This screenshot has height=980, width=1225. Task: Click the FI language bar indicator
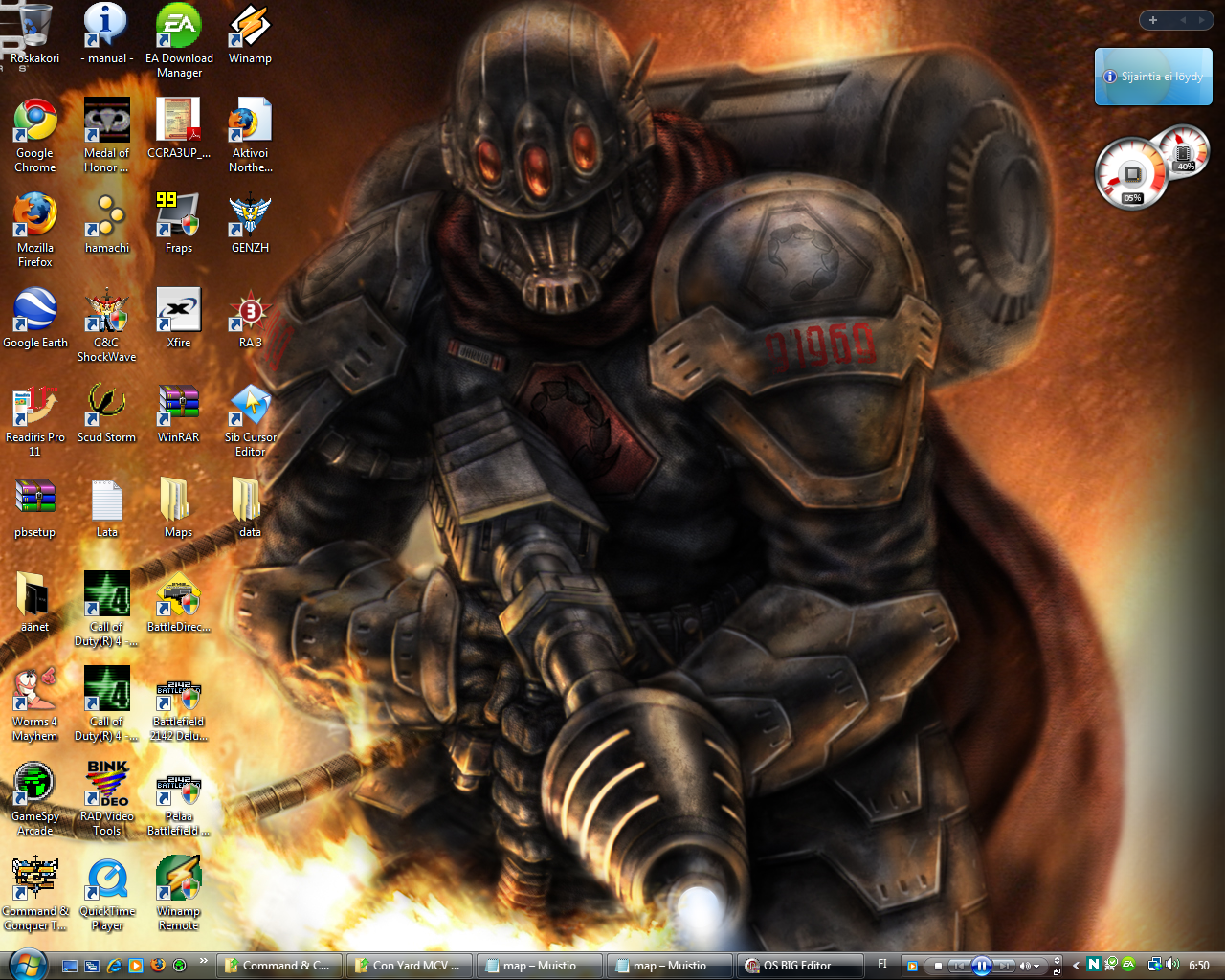882,965
